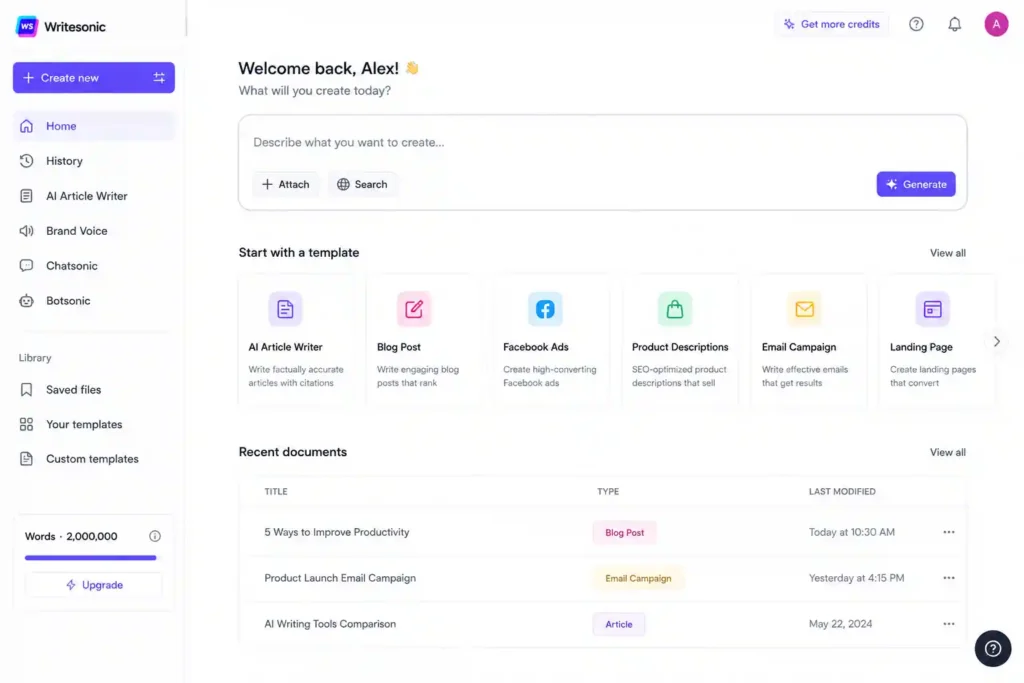Open options for AI Writing Tools Comparison
Viewport: 1024px width, 683px height.
pos(948,624)
